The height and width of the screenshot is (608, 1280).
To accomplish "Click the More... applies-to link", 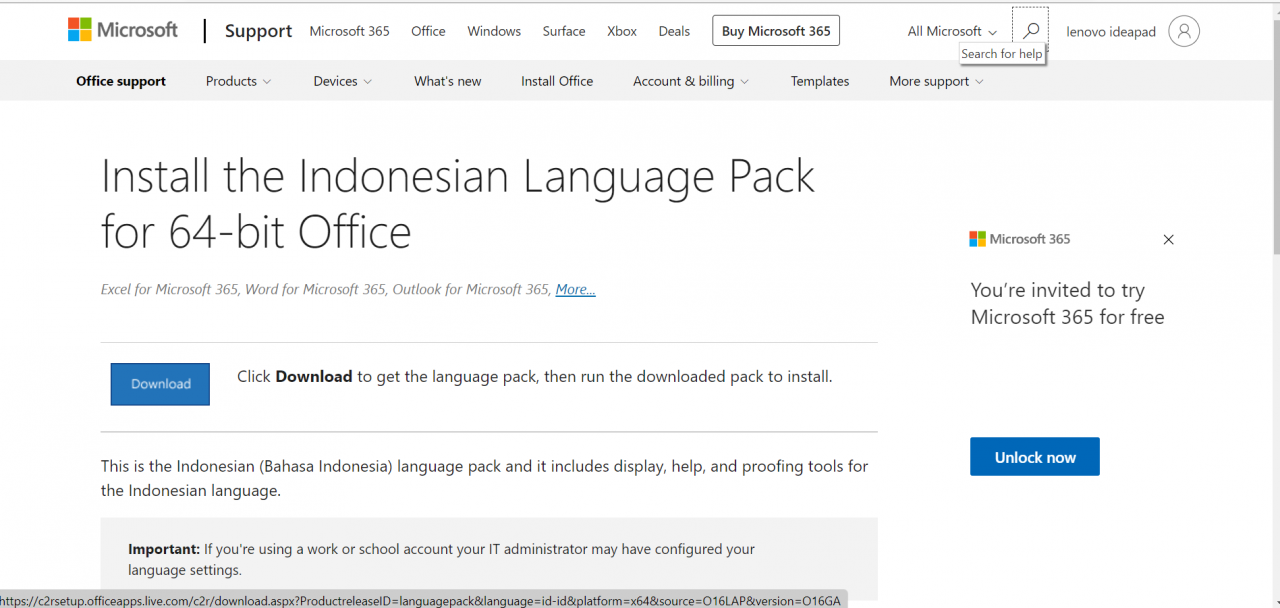I will click(576, 289).
